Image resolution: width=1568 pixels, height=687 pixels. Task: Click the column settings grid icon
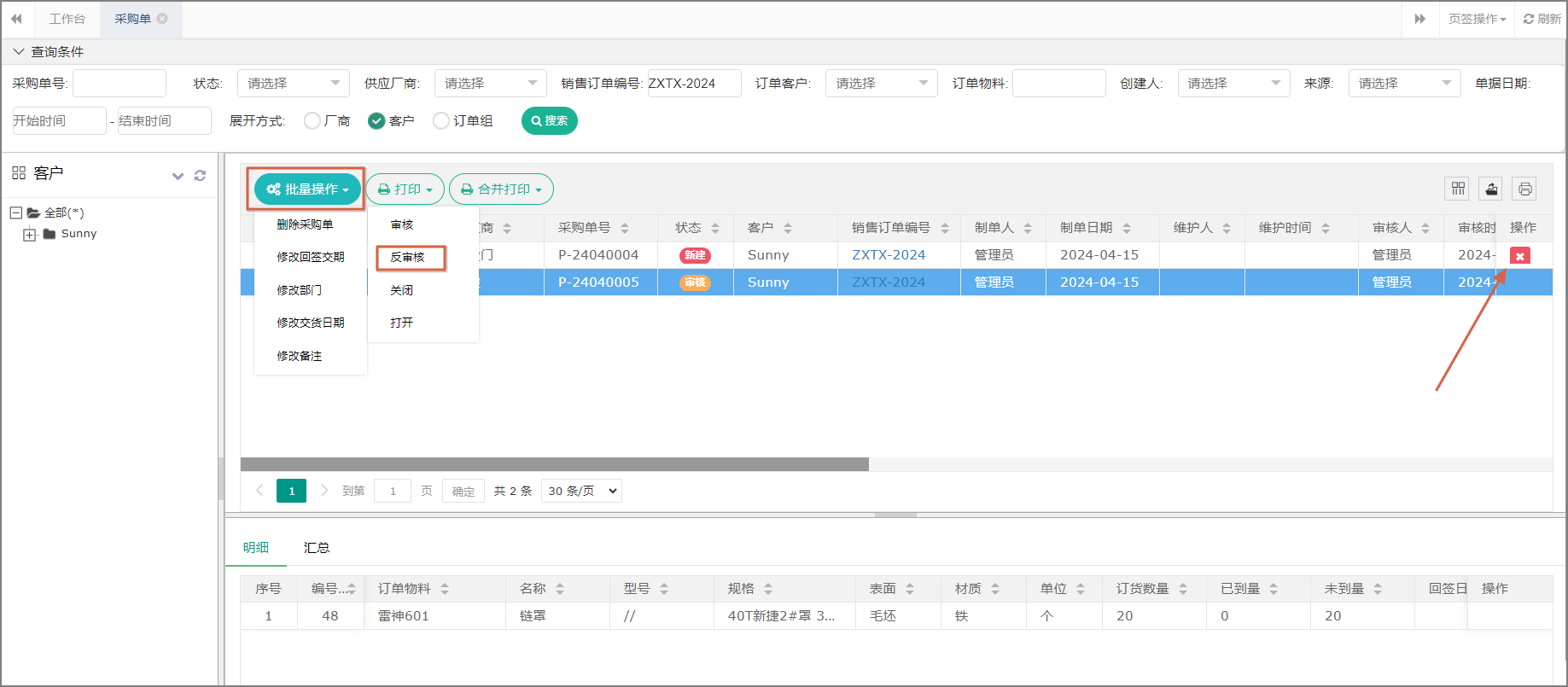click(x=1458, y=189)
